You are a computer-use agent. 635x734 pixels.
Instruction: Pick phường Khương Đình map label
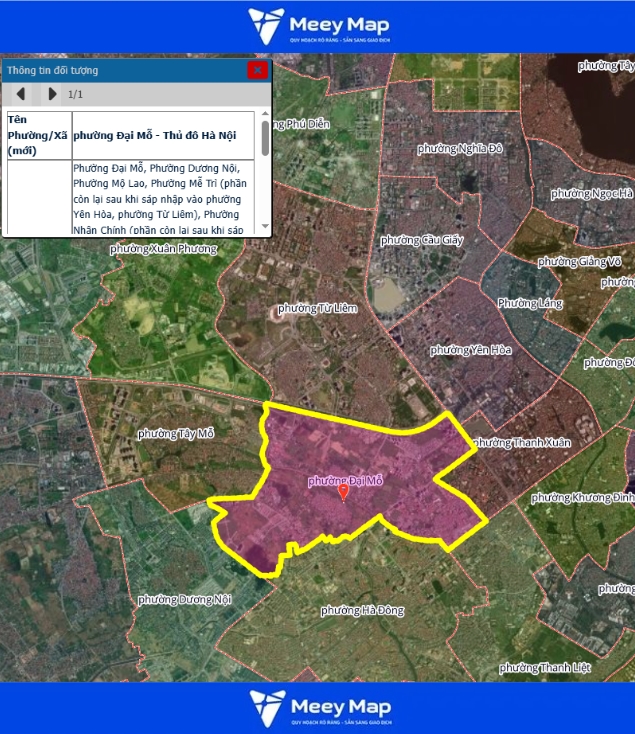pyautogui.click(x=582, y=497)
